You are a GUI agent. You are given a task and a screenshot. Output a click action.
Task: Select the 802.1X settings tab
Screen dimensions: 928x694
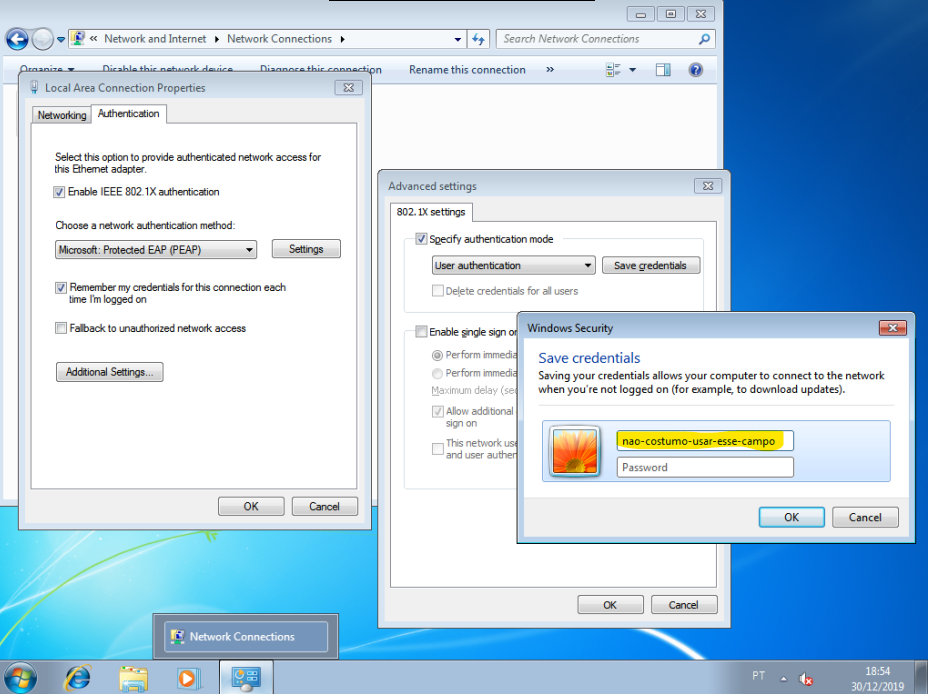click(x=431, y=212)
